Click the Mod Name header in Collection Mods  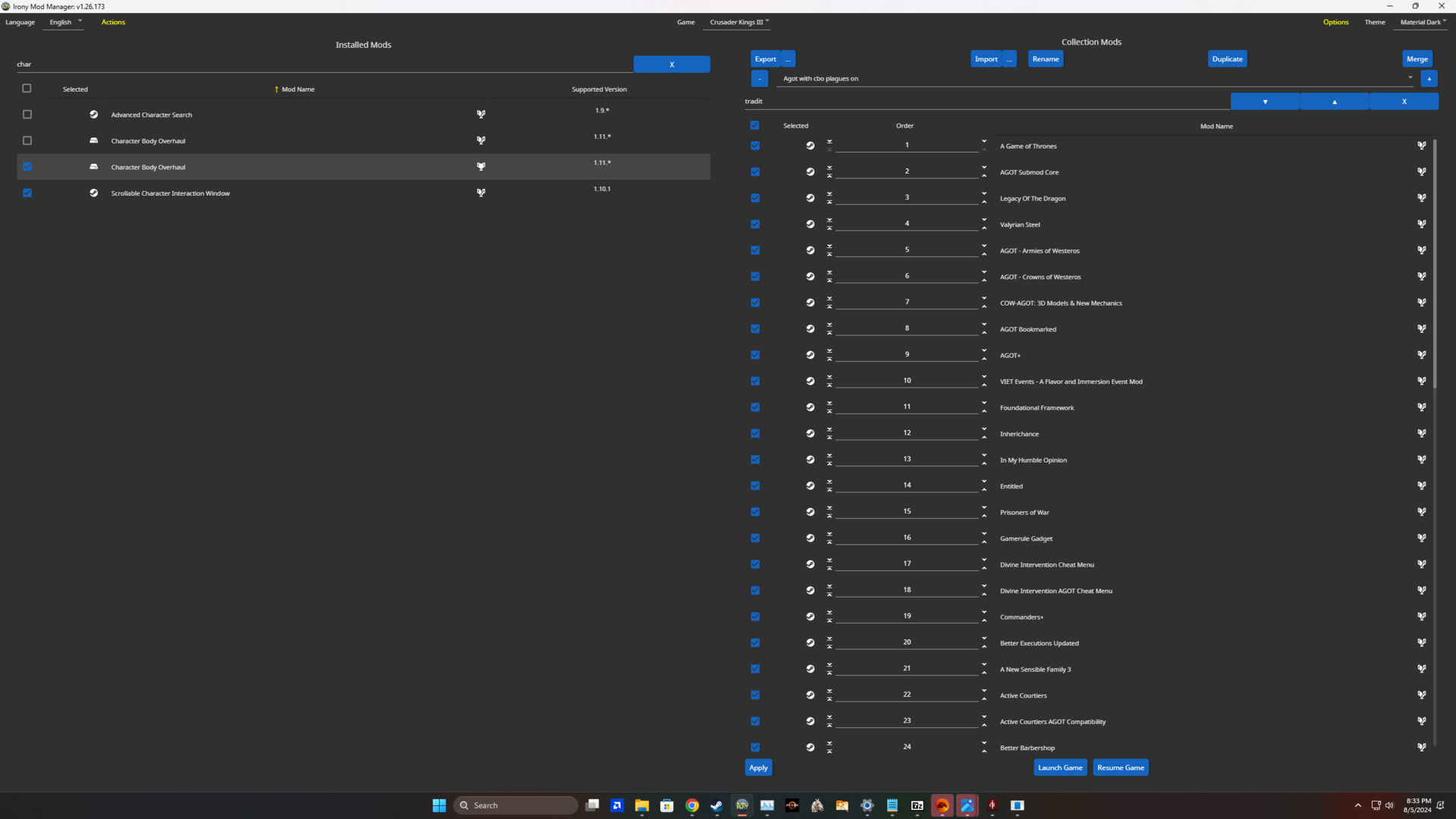coord(1216,127)
